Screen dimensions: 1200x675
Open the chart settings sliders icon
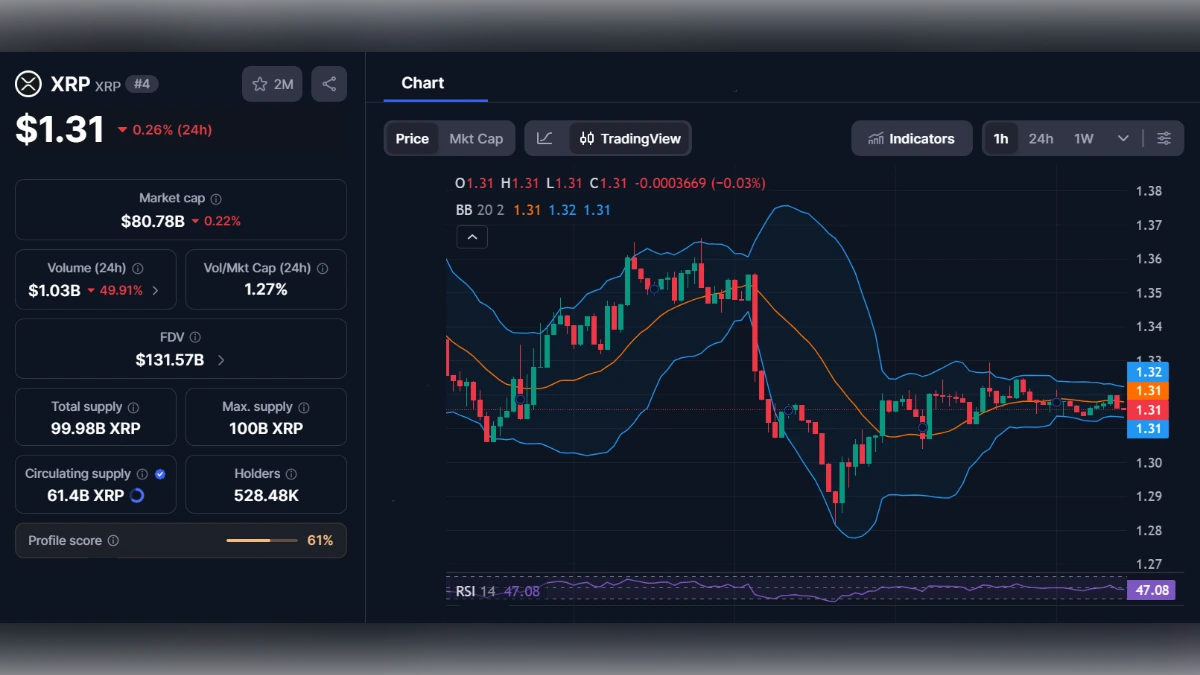(x=1163, y=138)
